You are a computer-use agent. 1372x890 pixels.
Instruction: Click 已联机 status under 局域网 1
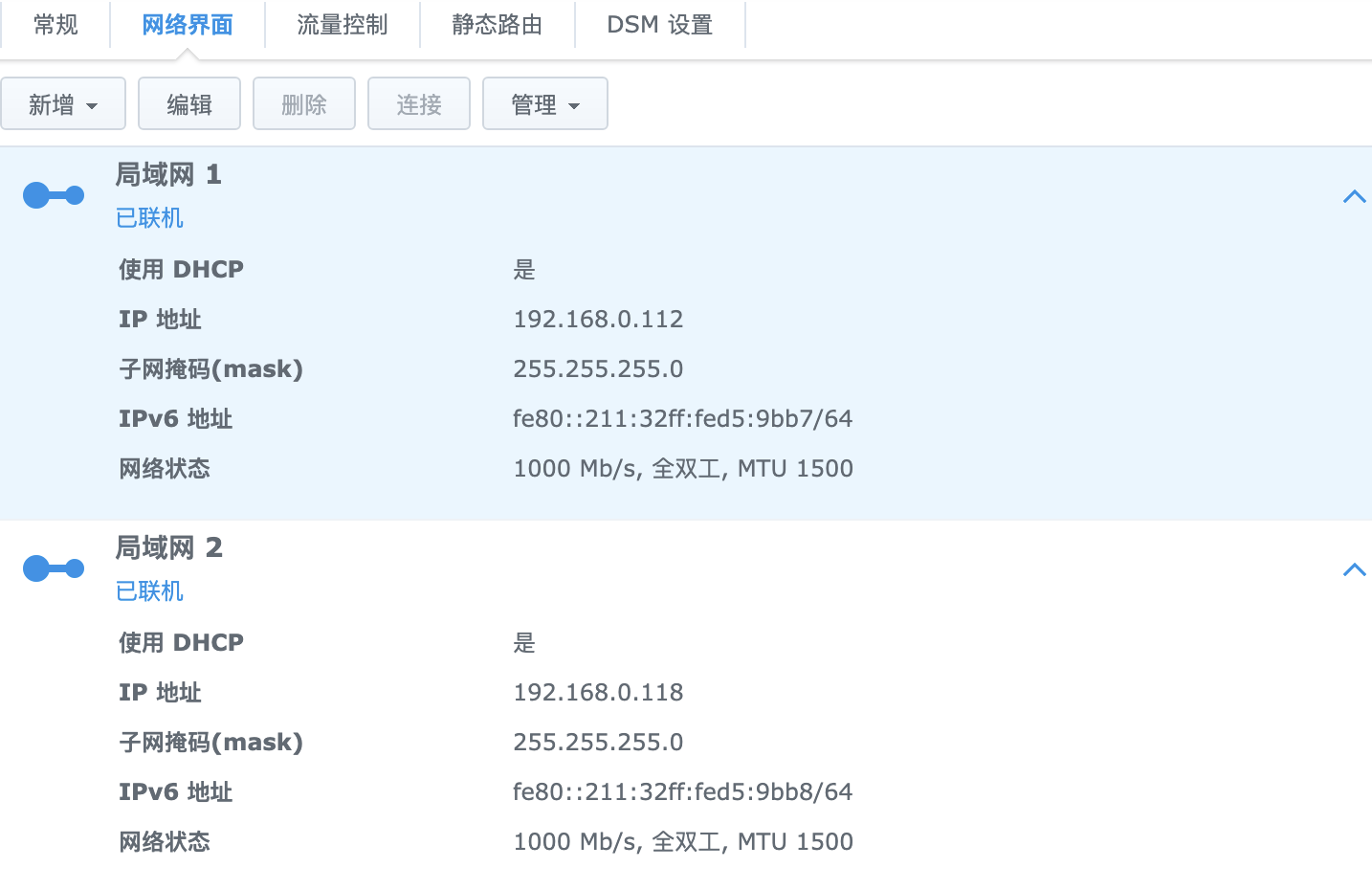149,218
